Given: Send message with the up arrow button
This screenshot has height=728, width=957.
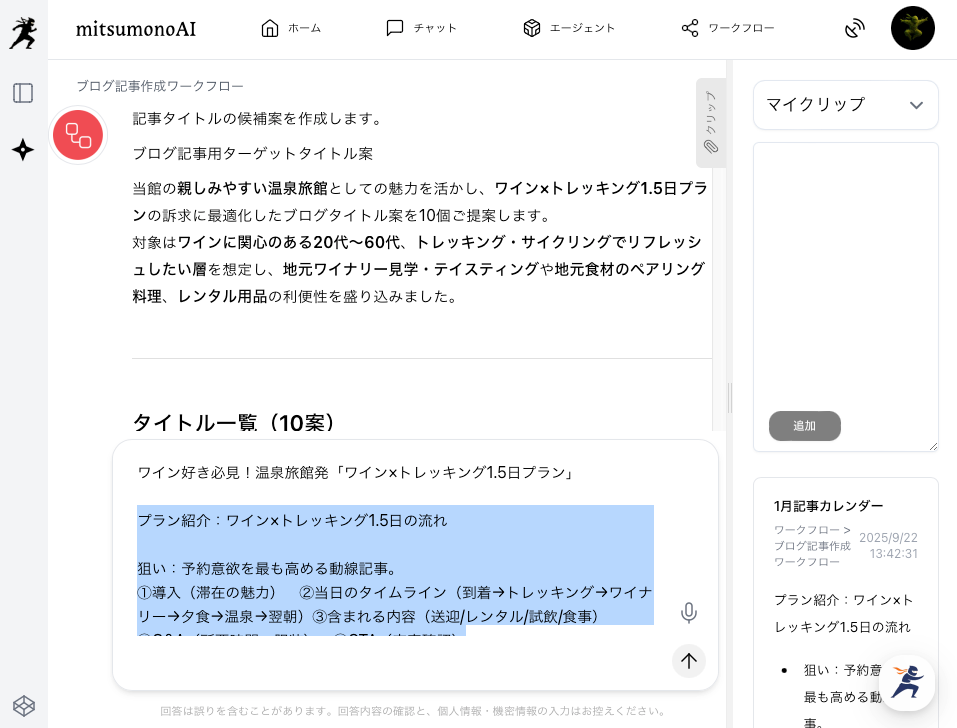Looking at the screenshot, I should pos(688,660).
